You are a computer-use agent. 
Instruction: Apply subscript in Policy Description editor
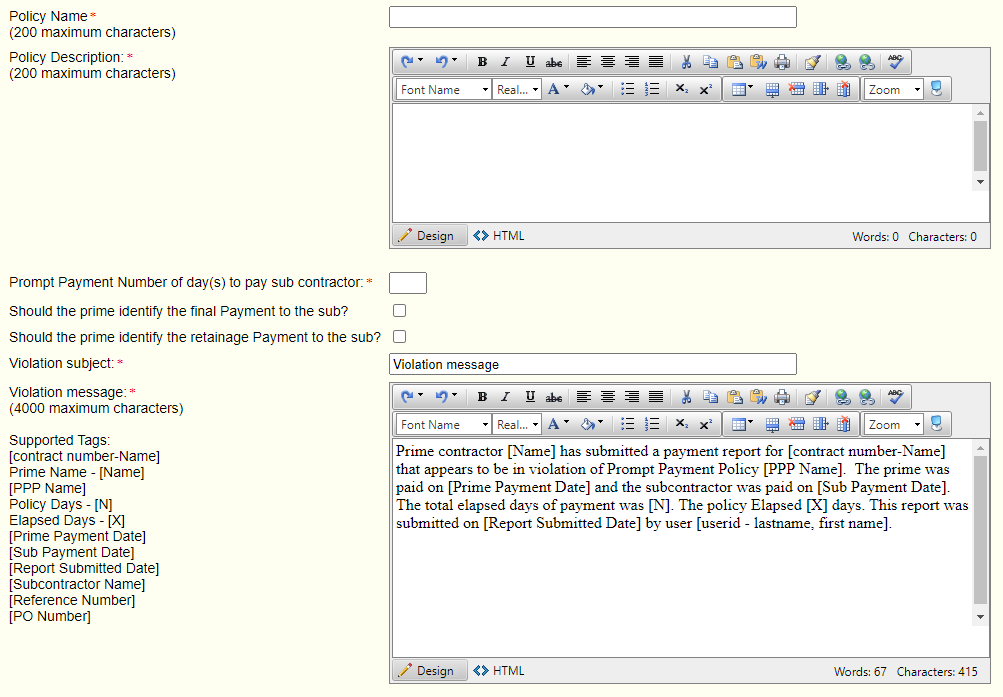(681, 89)
